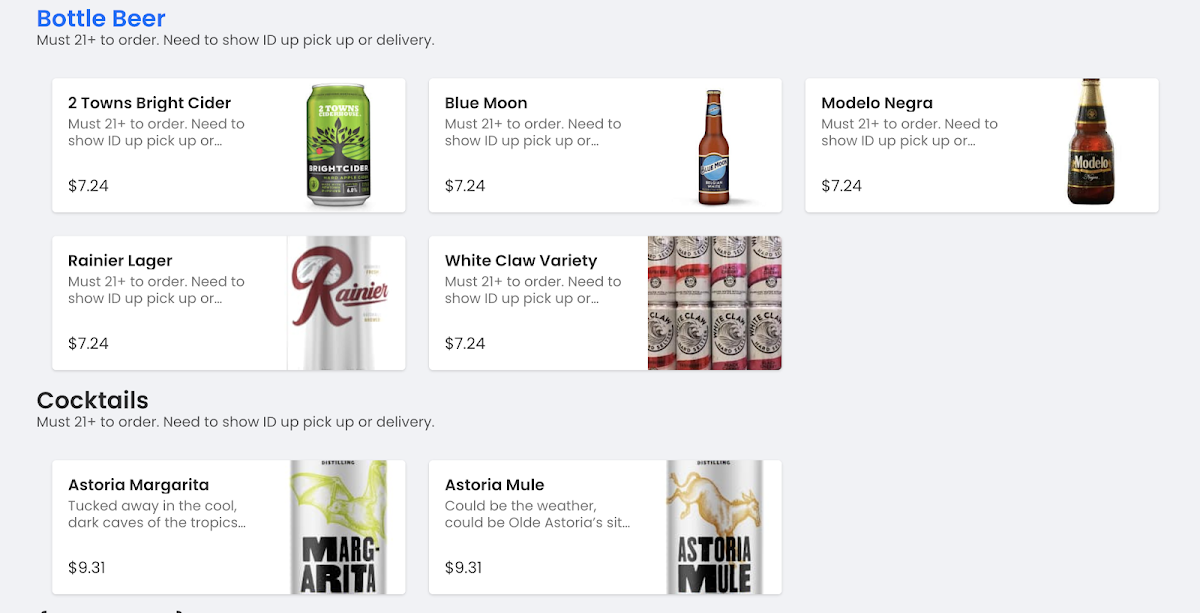Click the $7.24 price under Rainier Lager
Image resolution: width=1200 pixels, height=613 pixels.
pos(88,344)
